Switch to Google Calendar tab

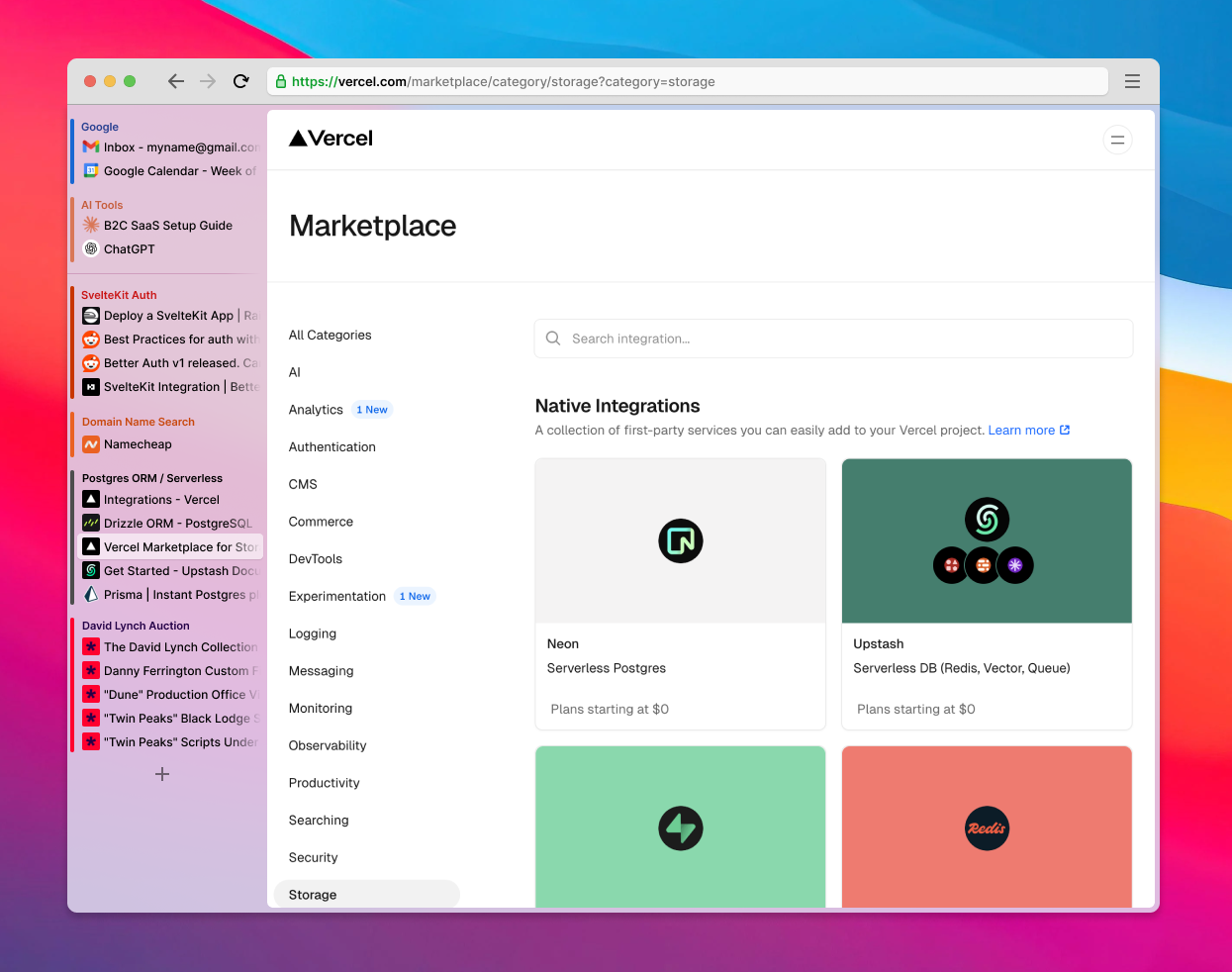click(x=170, y=171)
